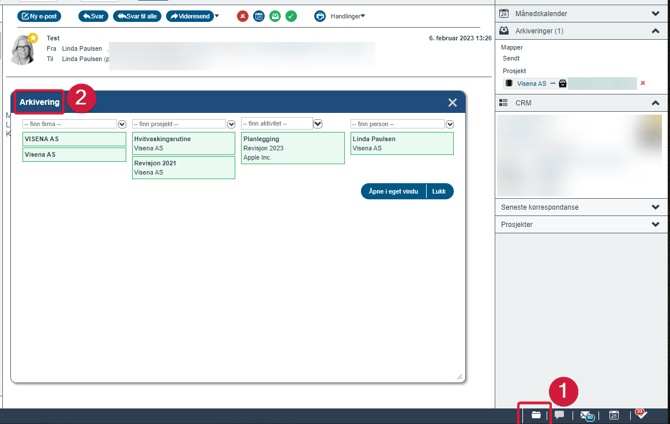Click Åpne i eget vindu button
The width and height of the screenshot is (670, 424).
393,191
